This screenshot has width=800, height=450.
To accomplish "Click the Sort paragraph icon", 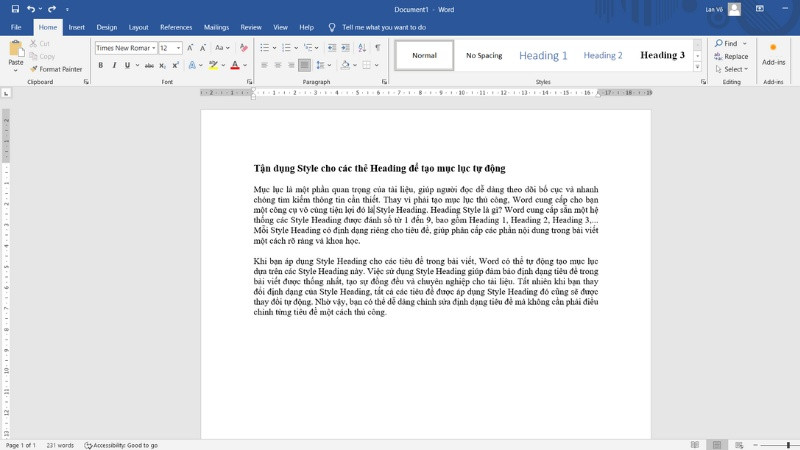I will click(x=361, y=48).
